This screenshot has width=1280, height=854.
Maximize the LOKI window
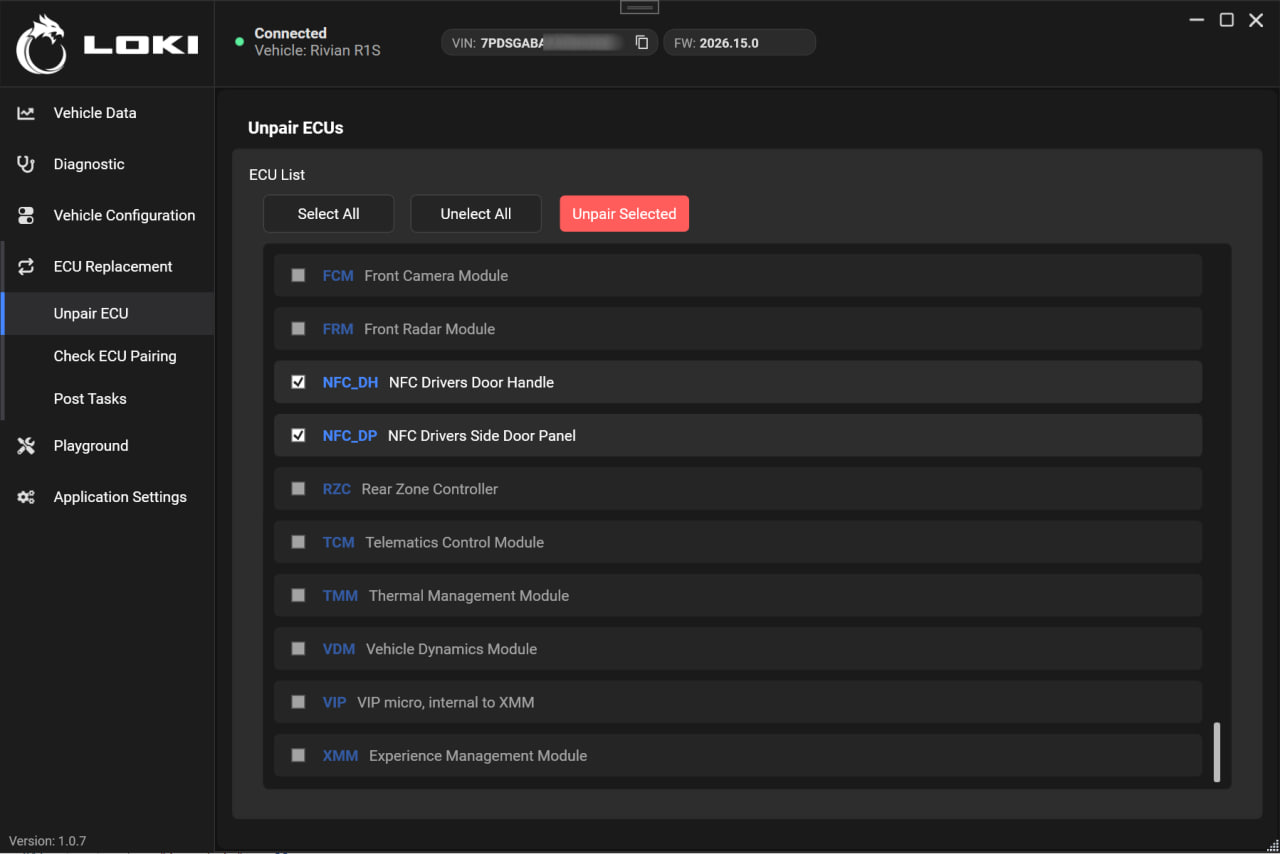1226,20
